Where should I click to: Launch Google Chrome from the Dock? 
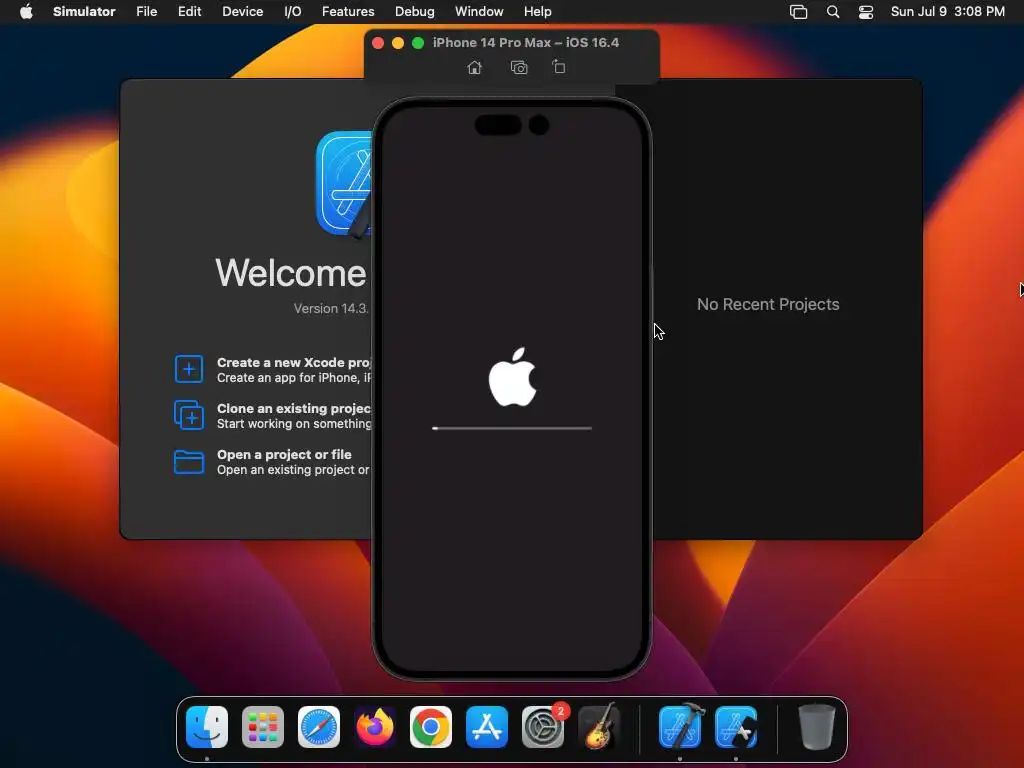coord(430,727)
